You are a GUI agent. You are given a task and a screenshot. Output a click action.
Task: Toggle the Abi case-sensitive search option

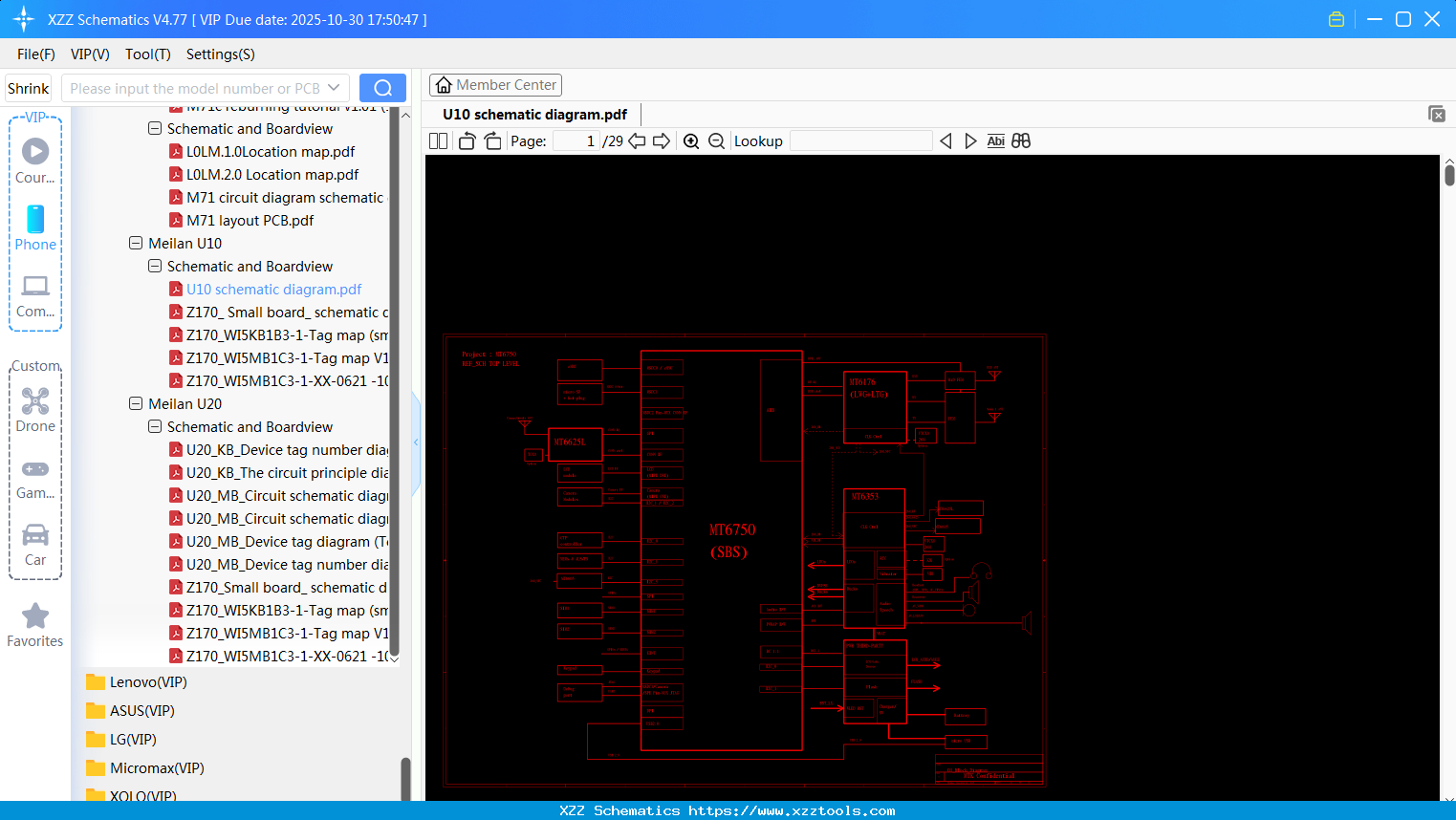[x=995, y=140]
